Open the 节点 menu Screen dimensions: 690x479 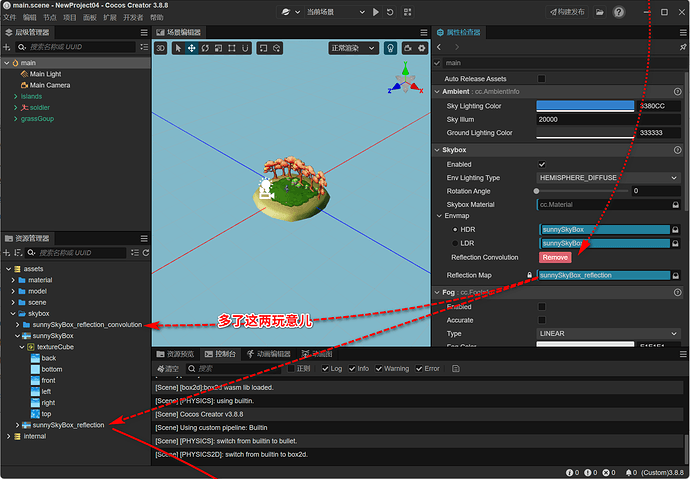click(x=50, y=18)
